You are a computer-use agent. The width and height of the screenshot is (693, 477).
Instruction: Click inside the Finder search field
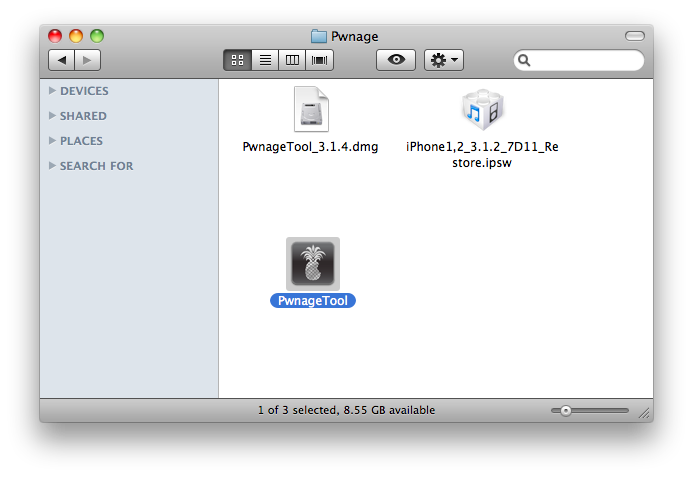(585, 61)
